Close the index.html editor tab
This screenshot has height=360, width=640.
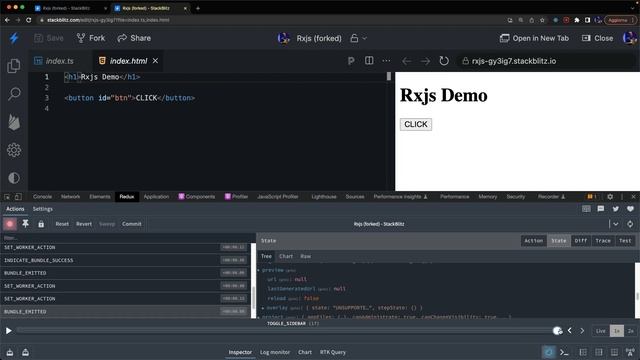click(x=156, y=61)
